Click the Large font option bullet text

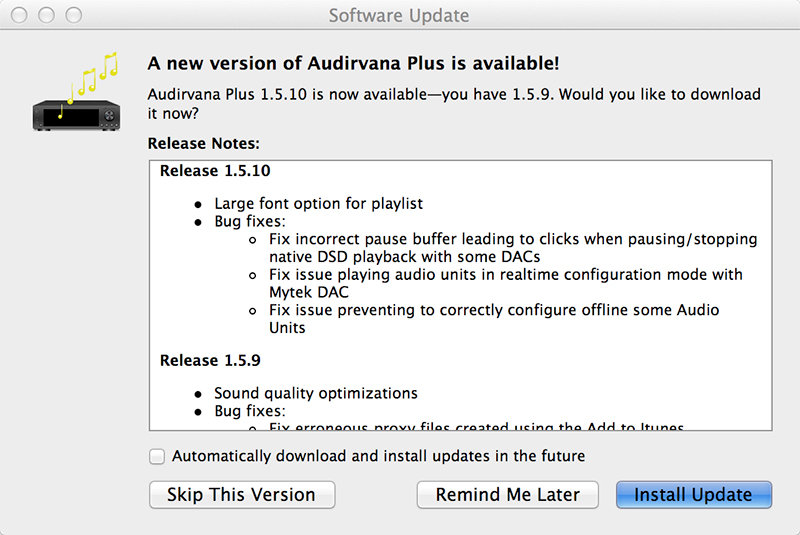pyautogui.click(x=318, y=203)
